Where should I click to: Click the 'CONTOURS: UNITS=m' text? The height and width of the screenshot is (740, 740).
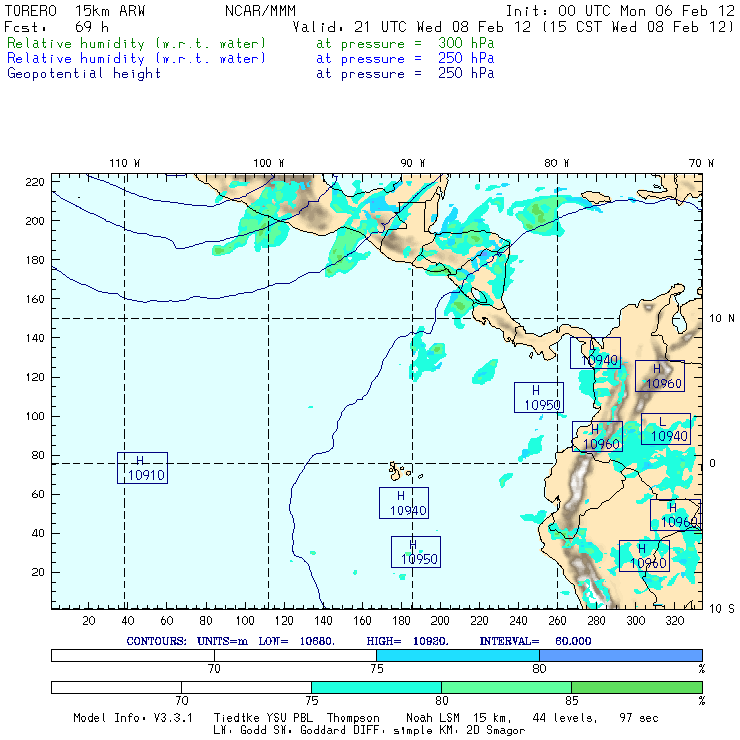click(x=187, y=641)
